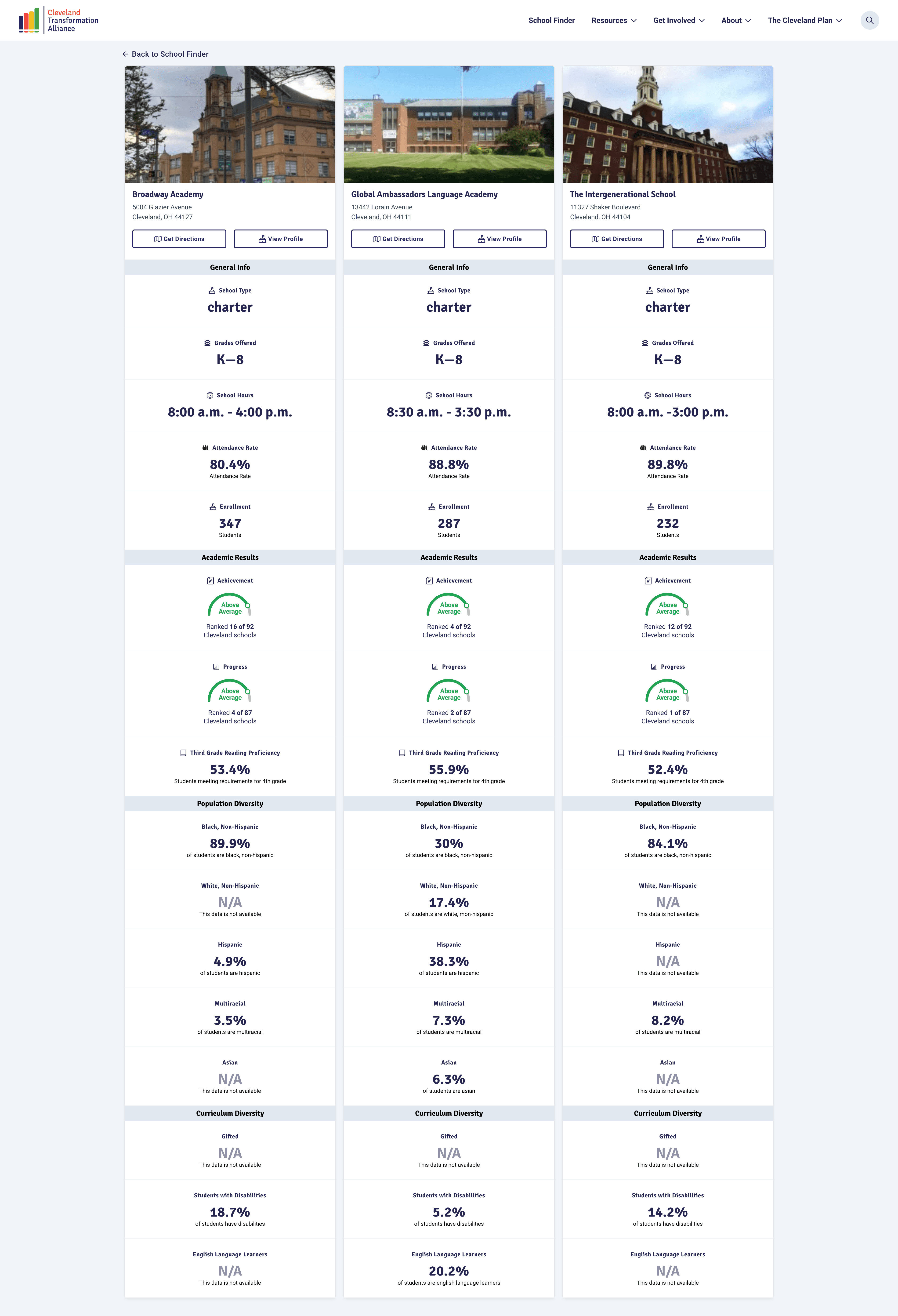
Task: Click The Intergenerational School's Progress chart icon
Action: 654,667
